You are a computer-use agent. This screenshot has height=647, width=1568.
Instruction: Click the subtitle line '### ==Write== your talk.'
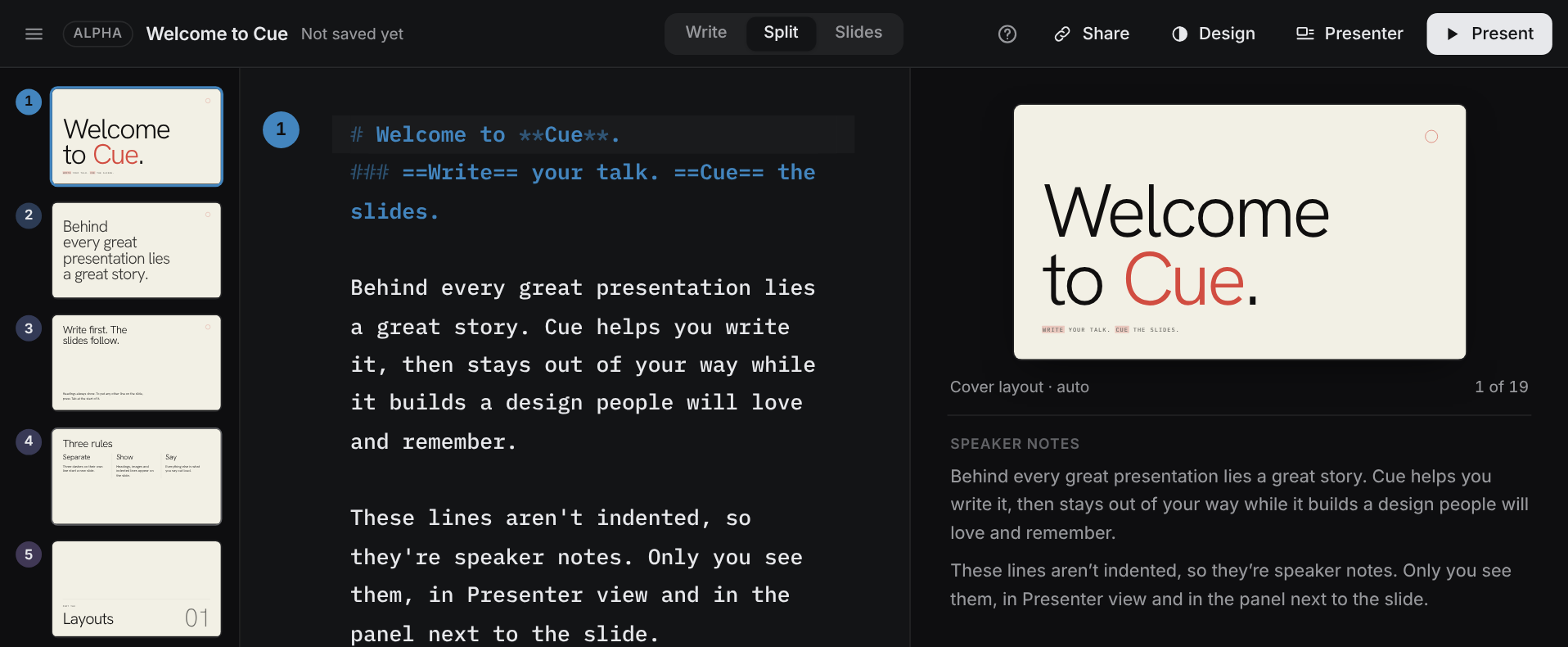[583, 192]
